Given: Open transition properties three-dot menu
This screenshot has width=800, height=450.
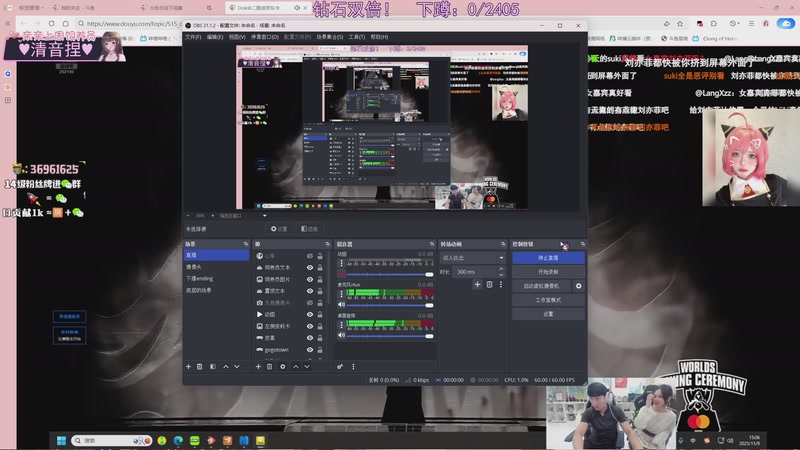Looking at the screenshot, I should click(x=501, y=284).
